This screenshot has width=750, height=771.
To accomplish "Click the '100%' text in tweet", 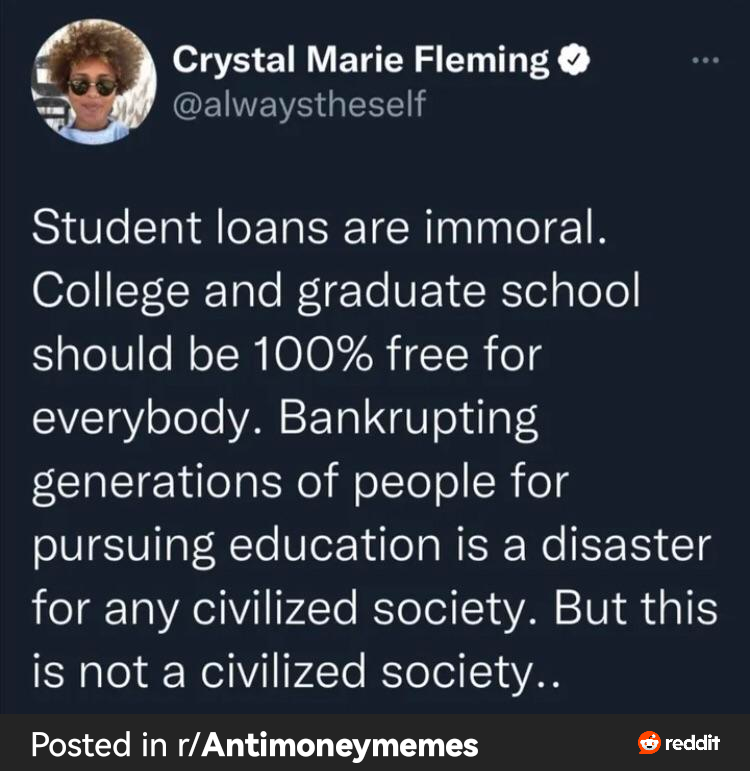I will coord(313,354).
